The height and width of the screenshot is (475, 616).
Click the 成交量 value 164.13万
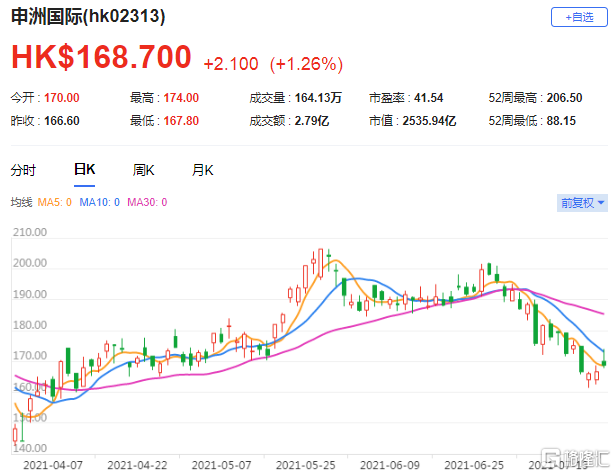318,97
